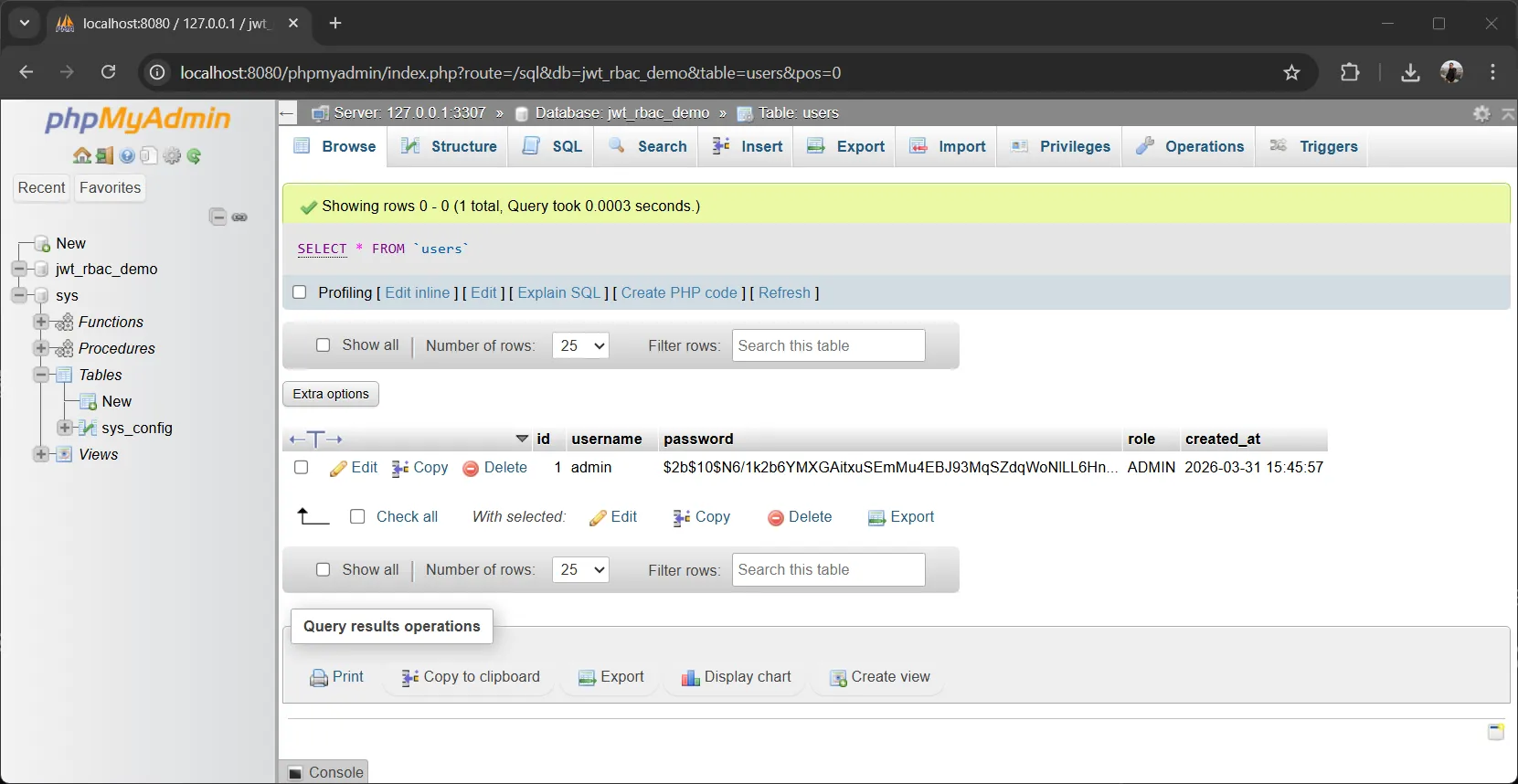Open navigation panel settings gear icon
This screenshot has width=1518, height=784.
172,156
